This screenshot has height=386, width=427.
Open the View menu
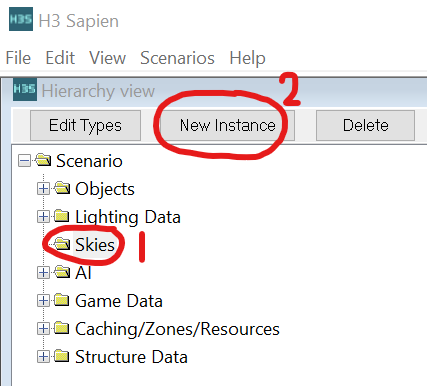108,58
